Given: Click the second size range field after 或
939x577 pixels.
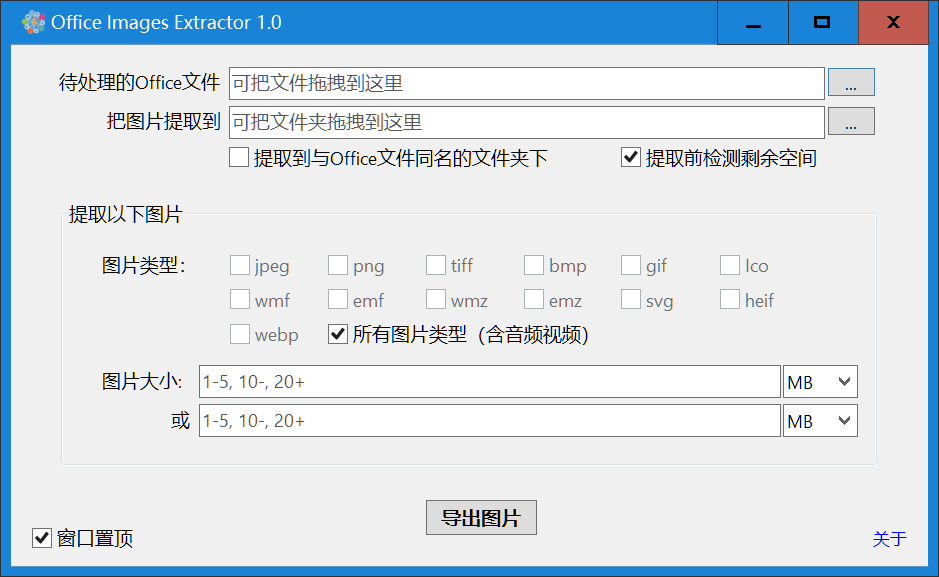Looking at the screenshot, I should (x=490, y=421).
